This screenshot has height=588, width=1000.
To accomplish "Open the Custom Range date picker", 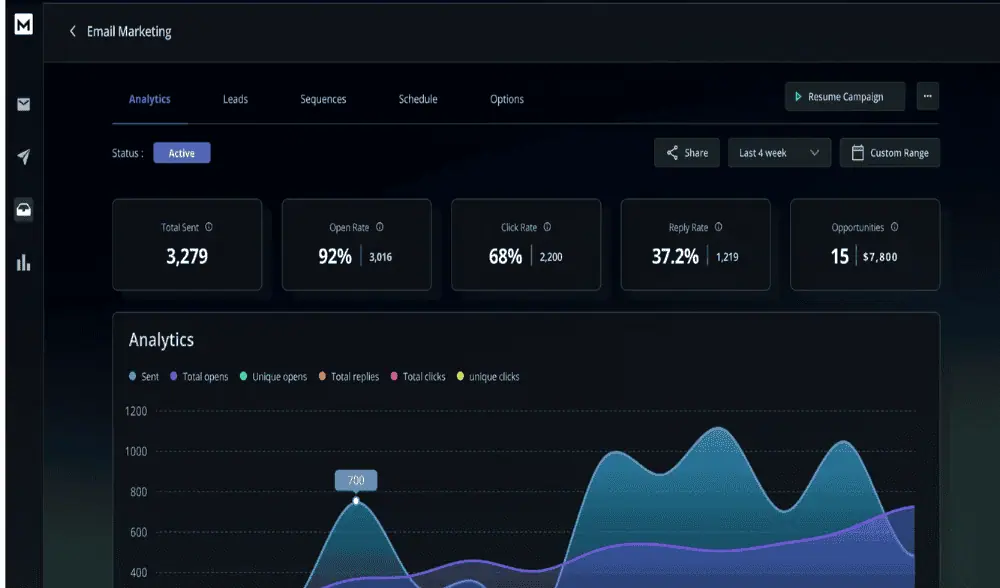I will pyautogui.click(x=889, y=153).
